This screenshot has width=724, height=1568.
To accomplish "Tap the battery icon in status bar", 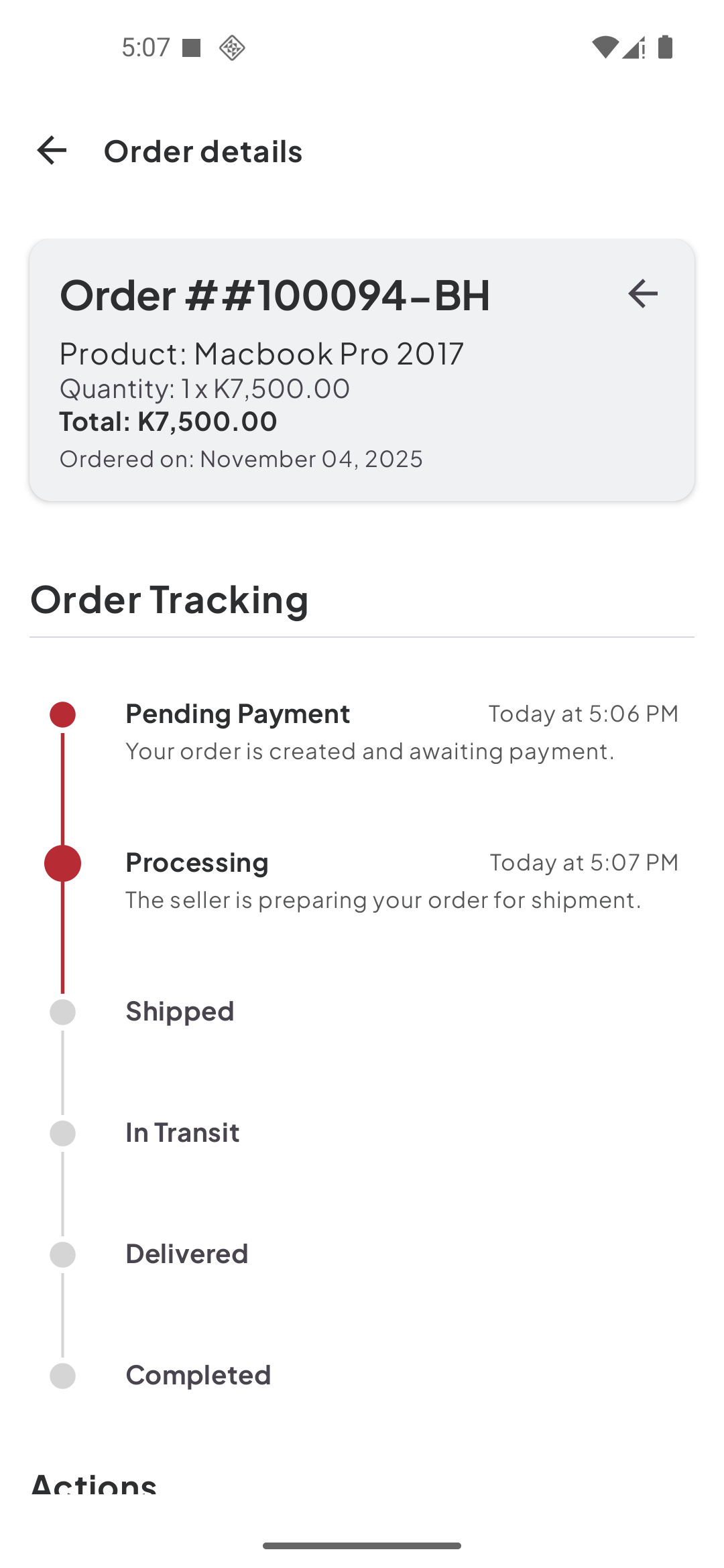I will 665,48.
